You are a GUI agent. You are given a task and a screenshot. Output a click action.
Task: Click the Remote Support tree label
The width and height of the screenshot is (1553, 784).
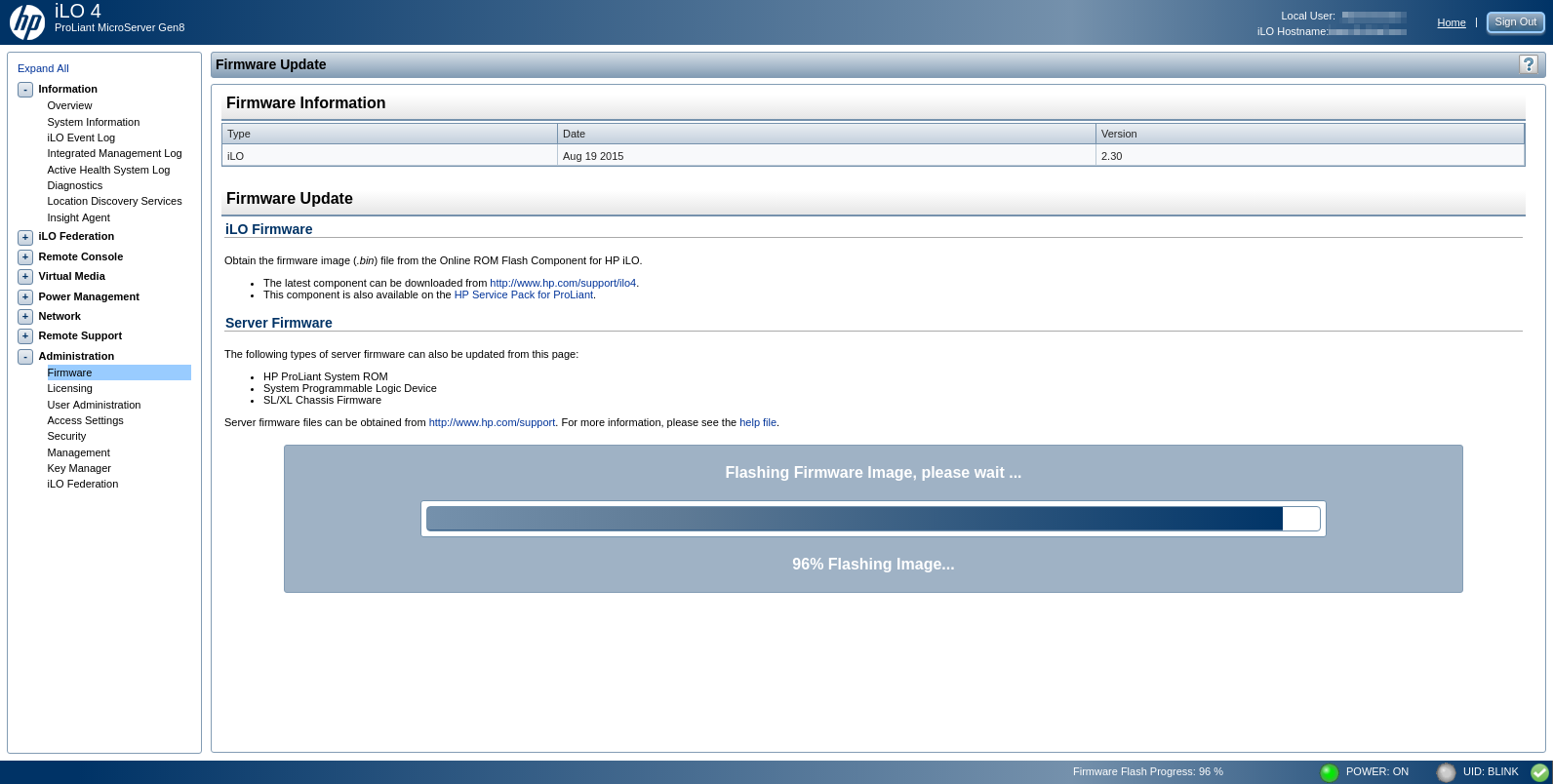[80, 335]
